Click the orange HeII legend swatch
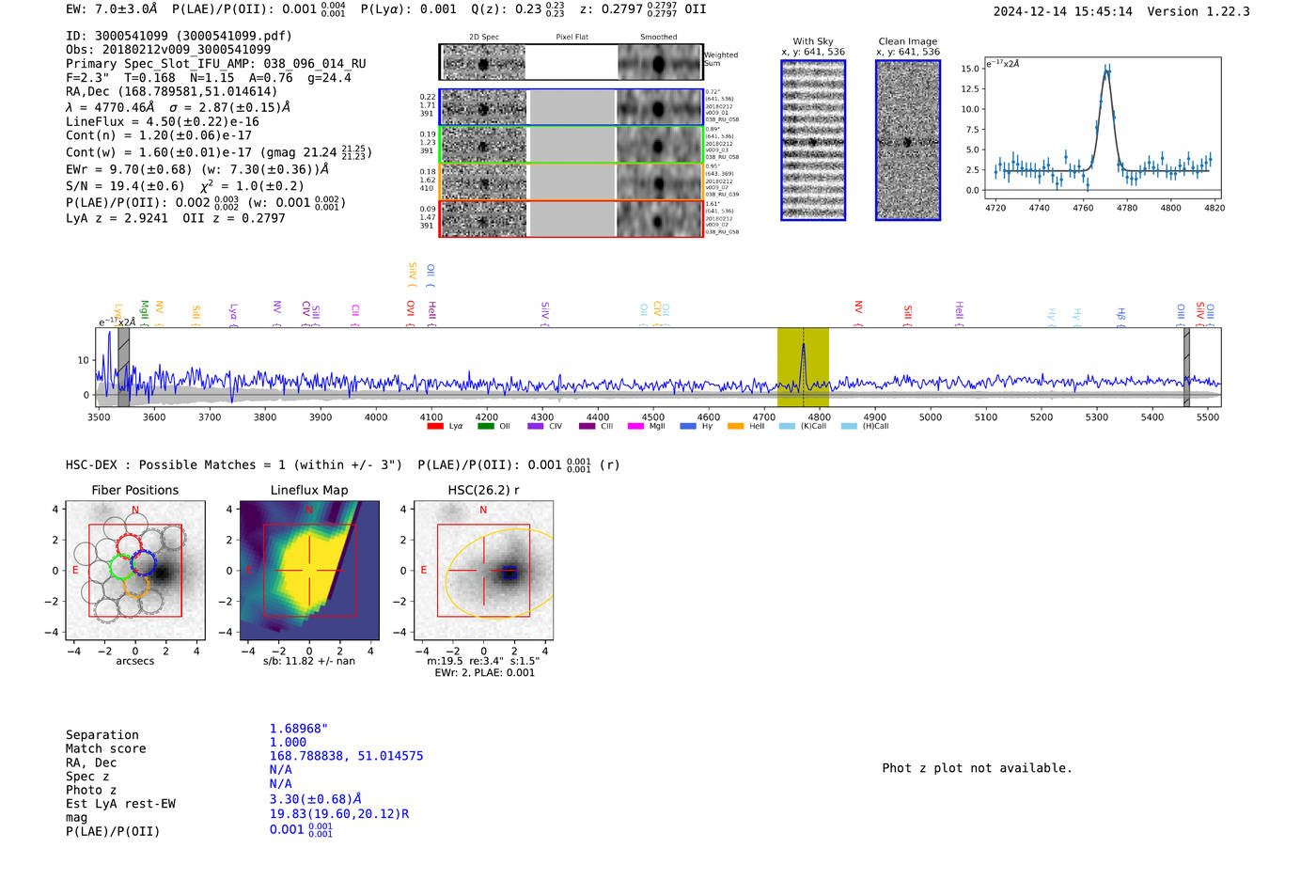The width and height of the screenshot is (1316, 896). pyautogui.click(x=735, y=426)
